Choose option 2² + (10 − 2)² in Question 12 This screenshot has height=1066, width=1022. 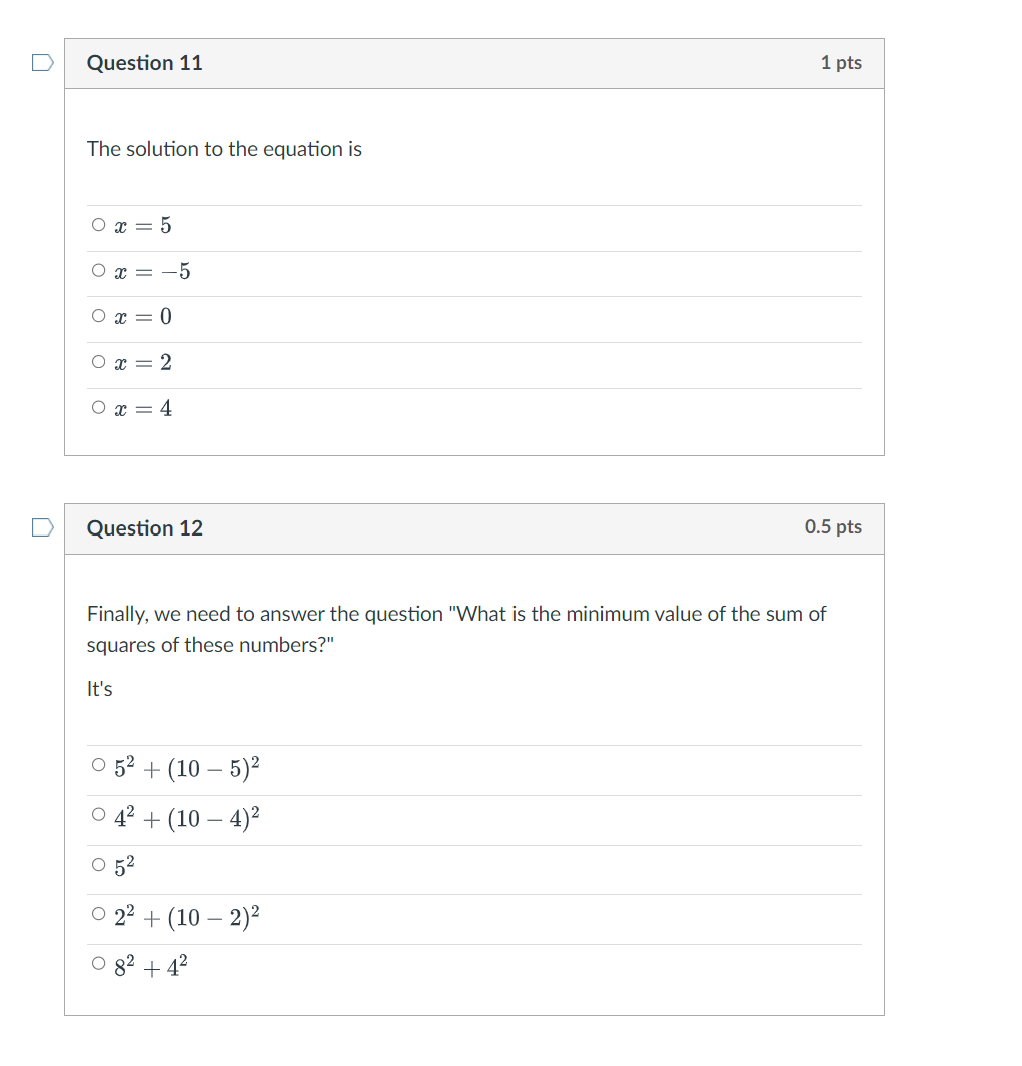pos(97,914)
